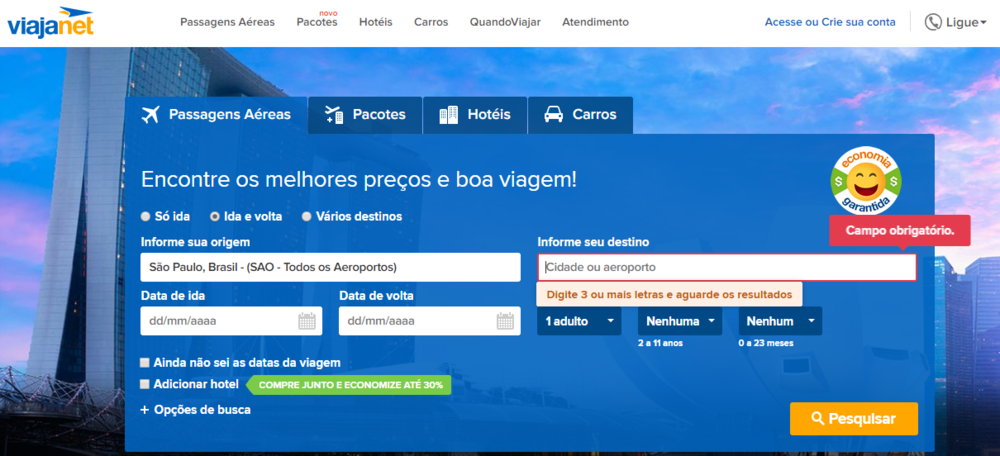Focus the destination Cidade ou aeroporto field
1000x456 pixels.
pos(727,267)
